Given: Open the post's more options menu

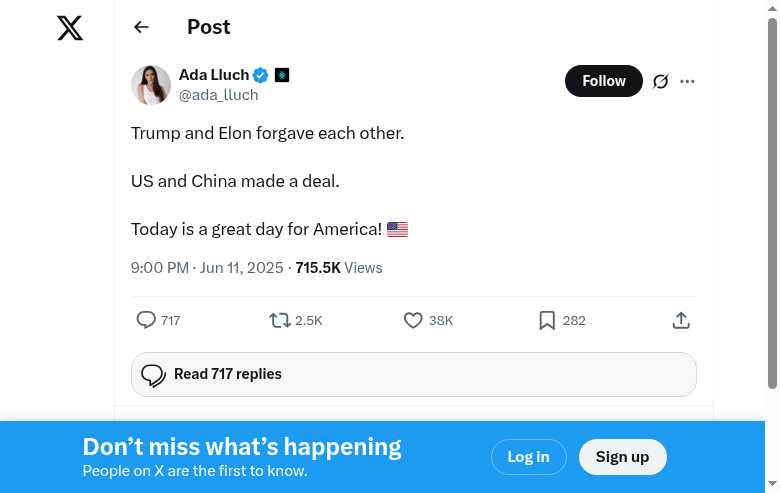Looking at the screenshot, I should point(687,81).
